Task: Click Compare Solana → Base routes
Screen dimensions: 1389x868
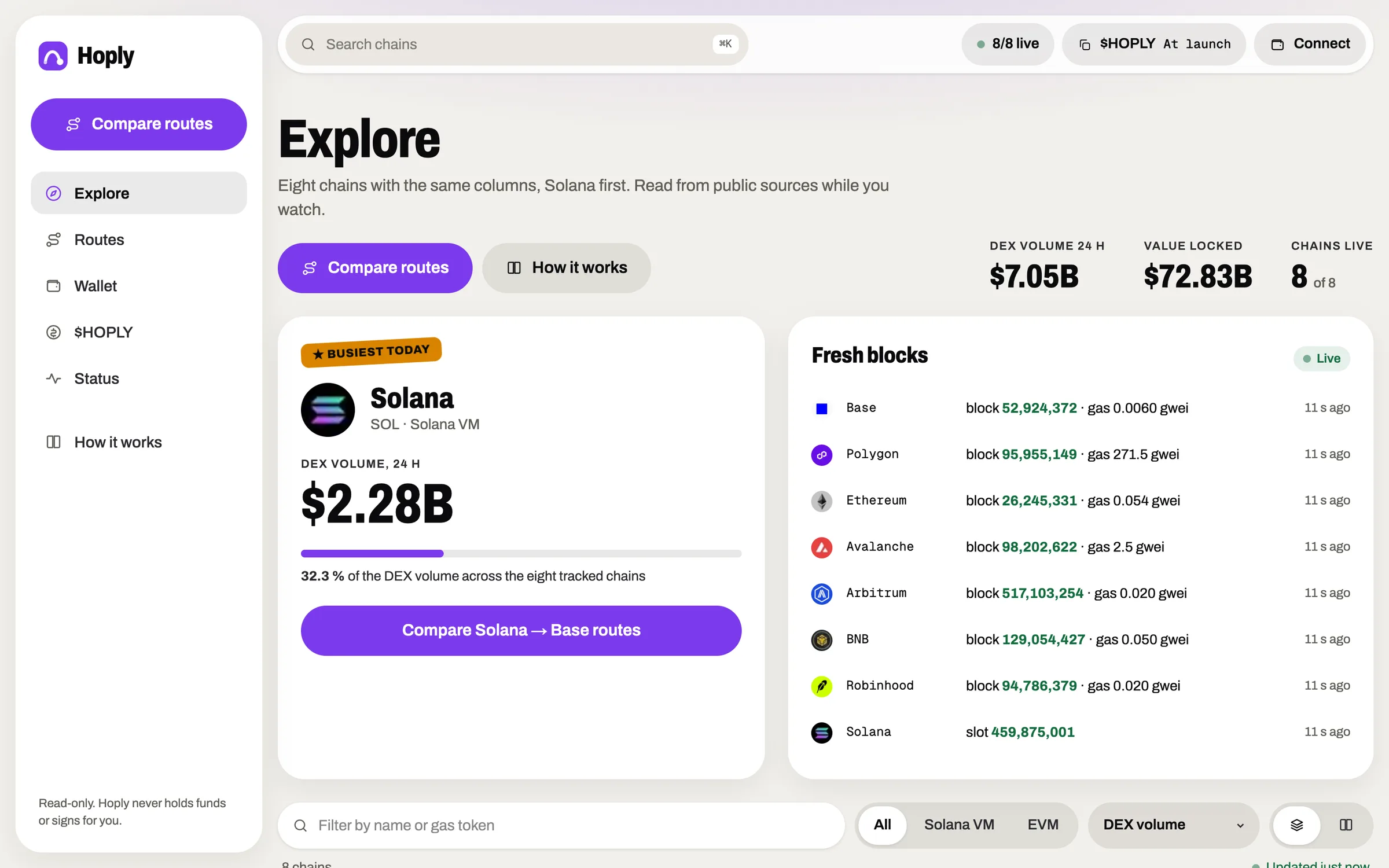Action: point(521,630)
